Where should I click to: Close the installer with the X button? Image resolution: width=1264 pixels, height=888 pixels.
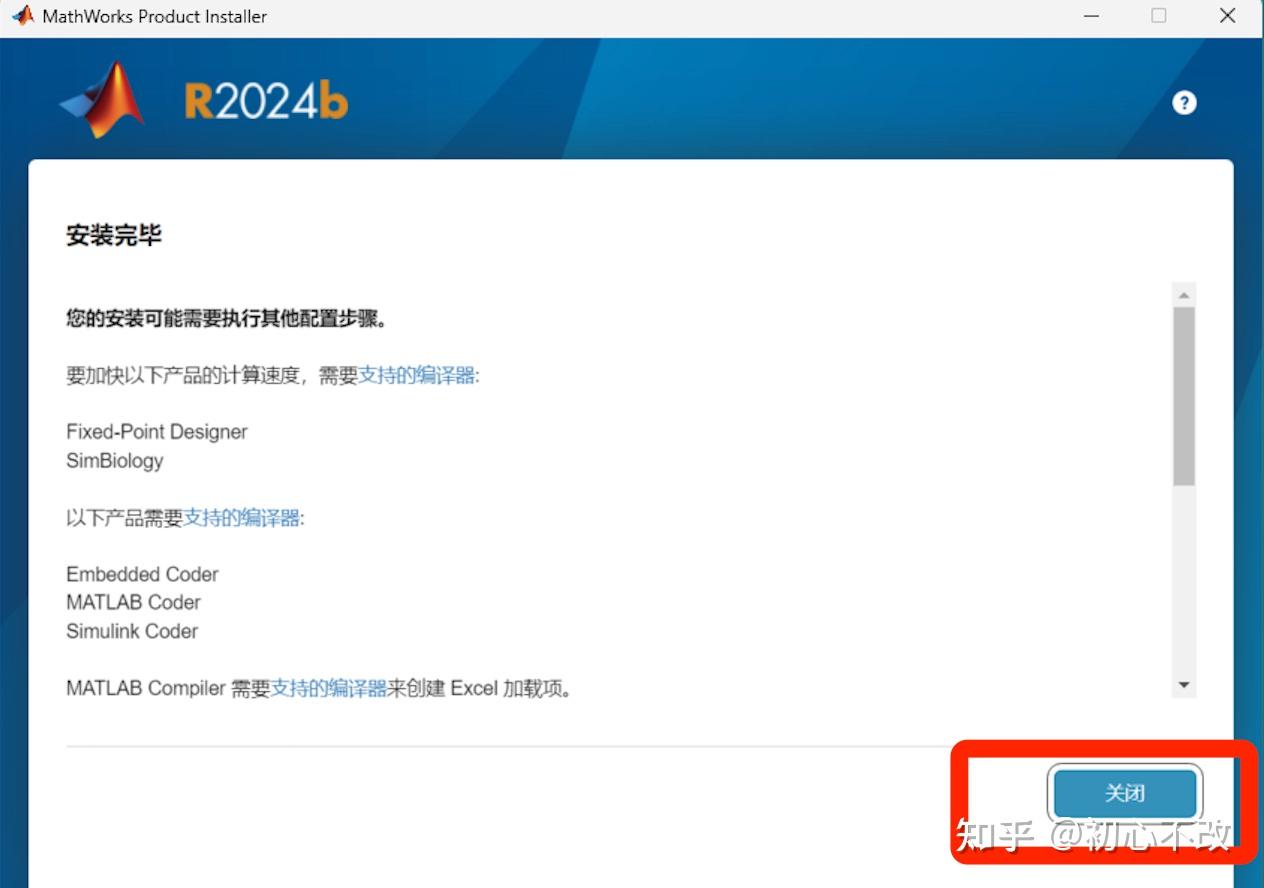pyautogui.click(x=1227, y=16)
